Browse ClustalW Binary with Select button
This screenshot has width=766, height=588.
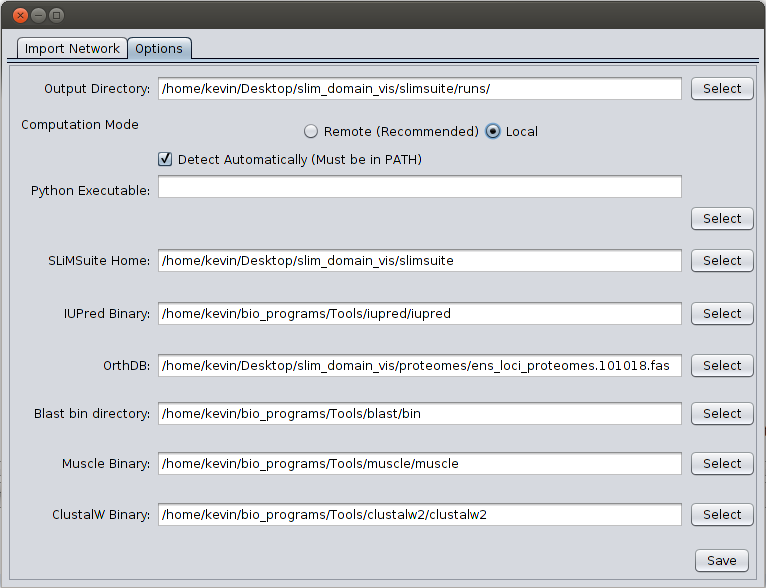tap(721, 514)
